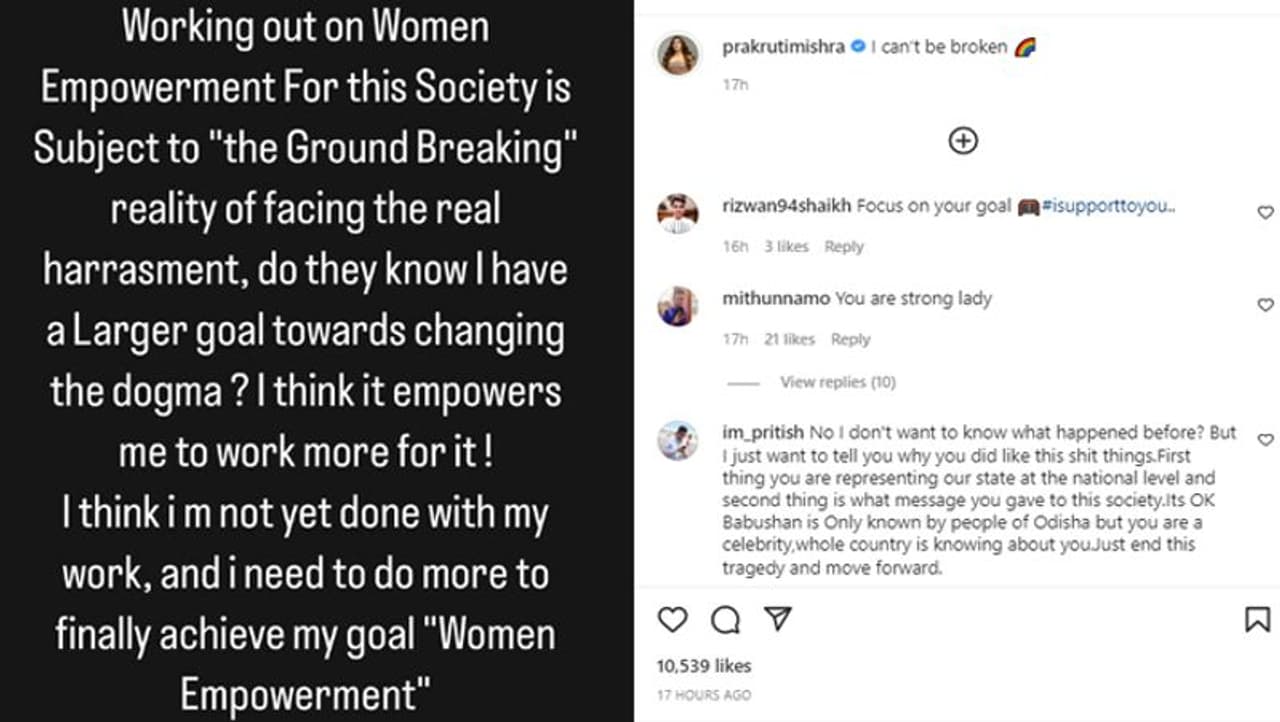Like mithunnamo's comment heart
Screen dimensions: 1280x722
[x=1265, y=305]
